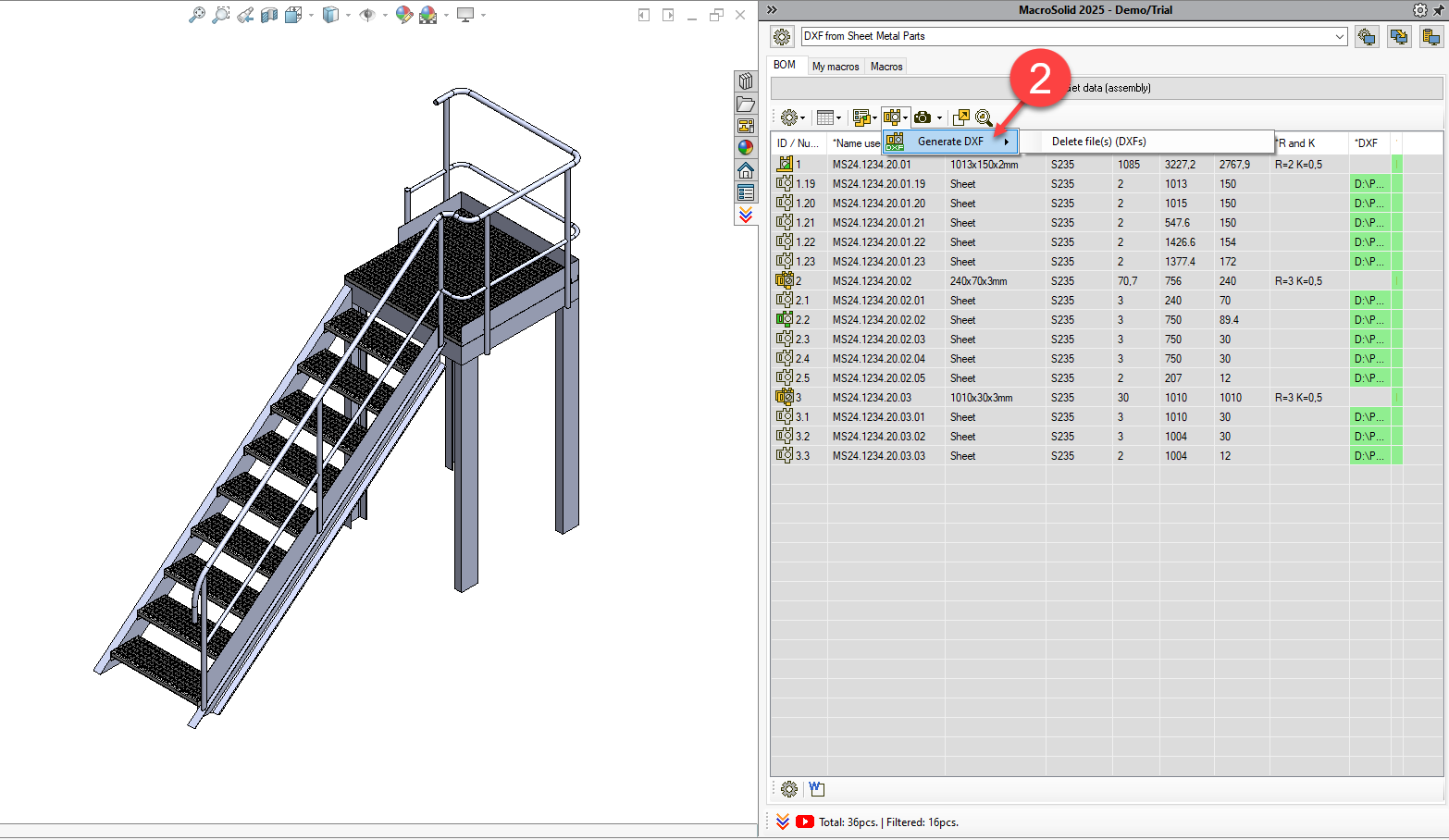This screenshot has width=1449, height=840.
Task: Open the DXF from Sheet Metal Parts combo box
Action: (1073, 36)
